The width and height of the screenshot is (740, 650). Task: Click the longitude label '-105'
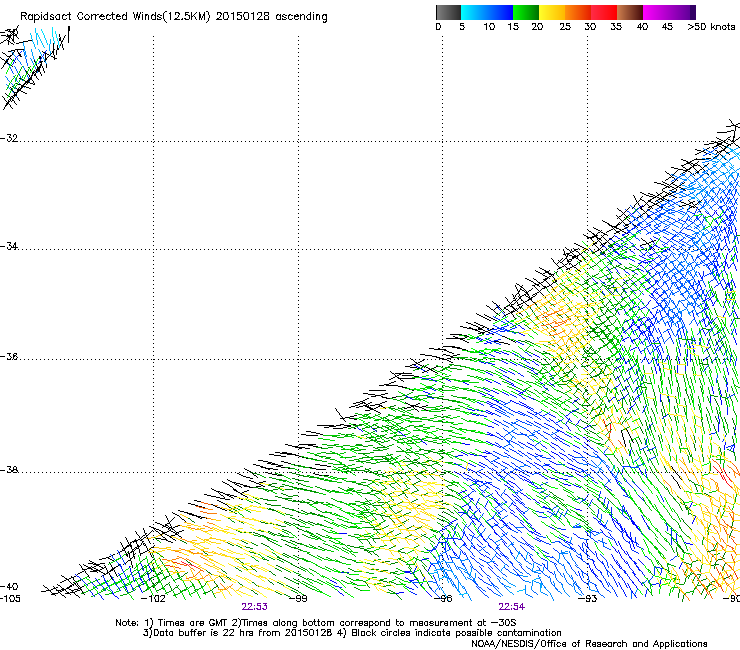(10, 599)
